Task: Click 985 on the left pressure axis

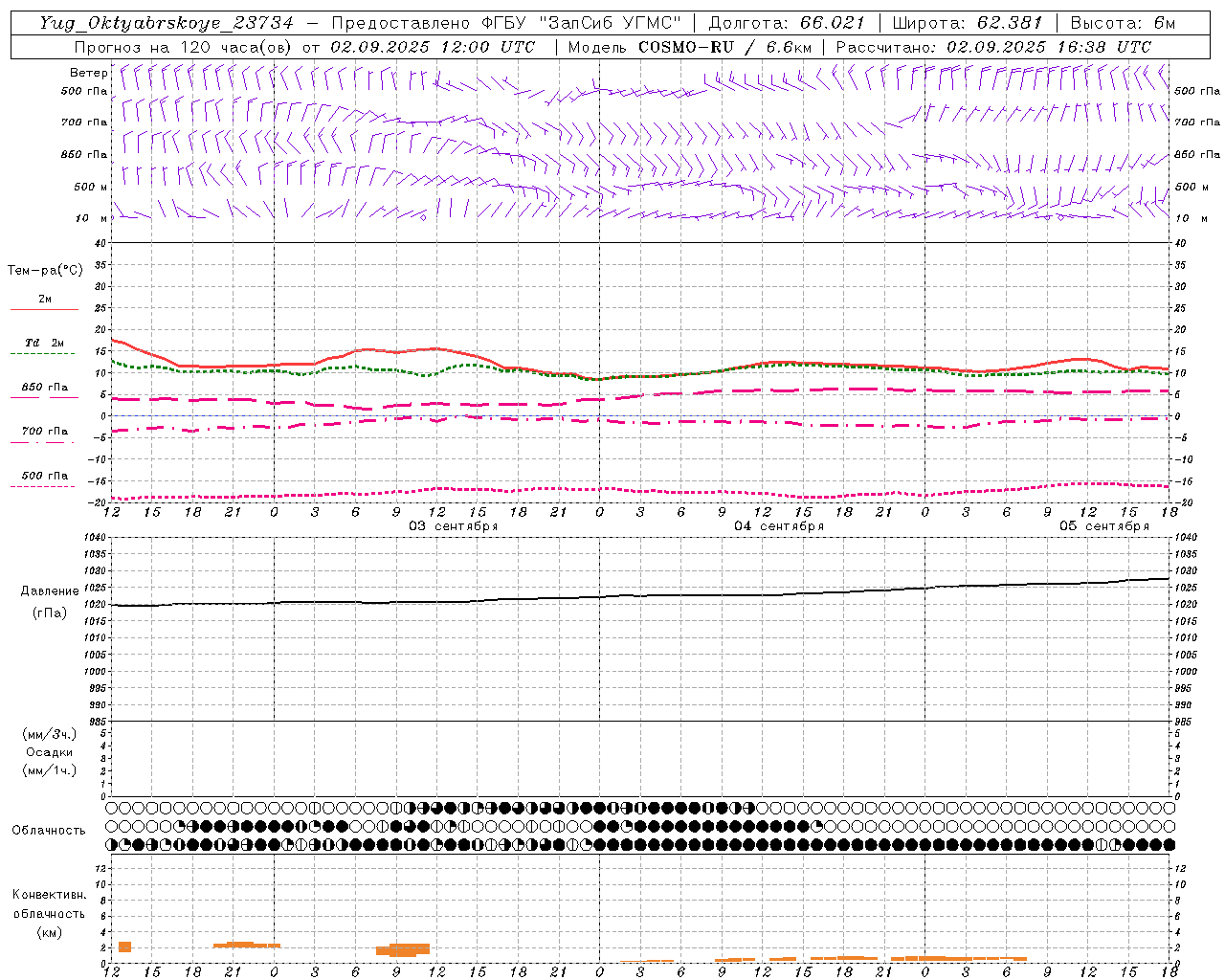Action: point(99,722)
